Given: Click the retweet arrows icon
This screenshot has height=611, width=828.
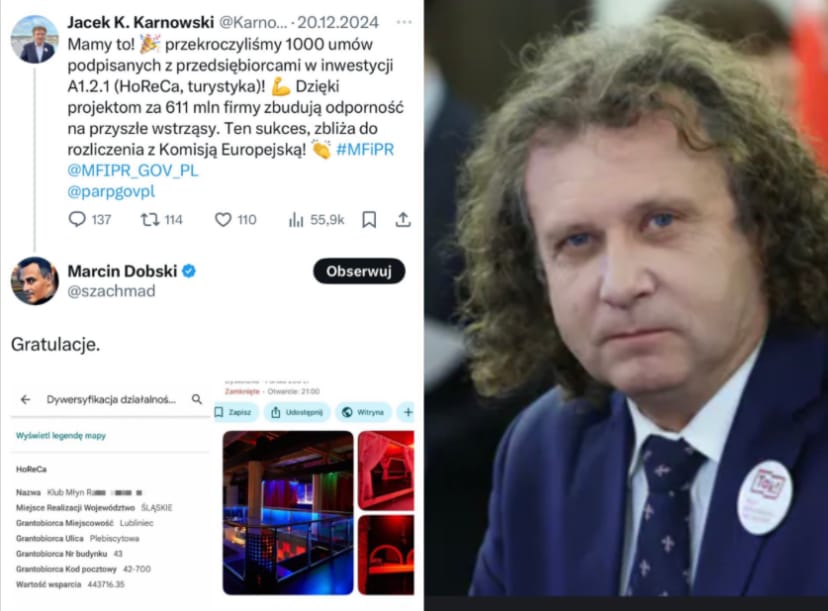Looking at the screenshot, I should tap(150, 219).
